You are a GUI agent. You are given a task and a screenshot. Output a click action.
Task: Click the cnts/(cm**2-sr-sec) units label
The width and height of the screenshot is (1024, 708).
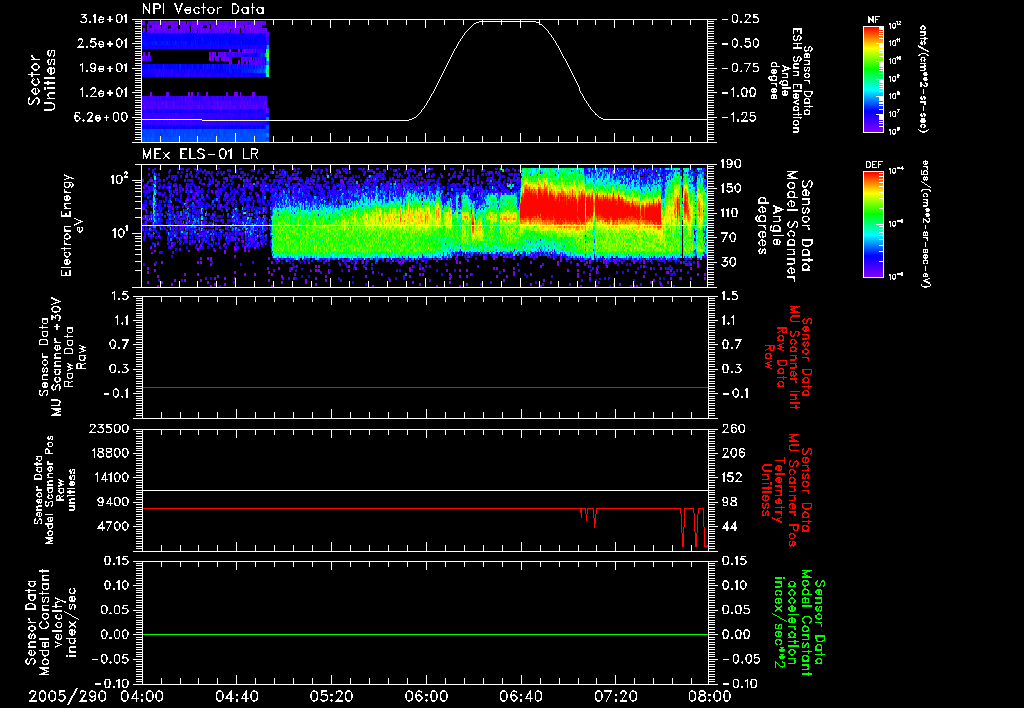point(923,78)
